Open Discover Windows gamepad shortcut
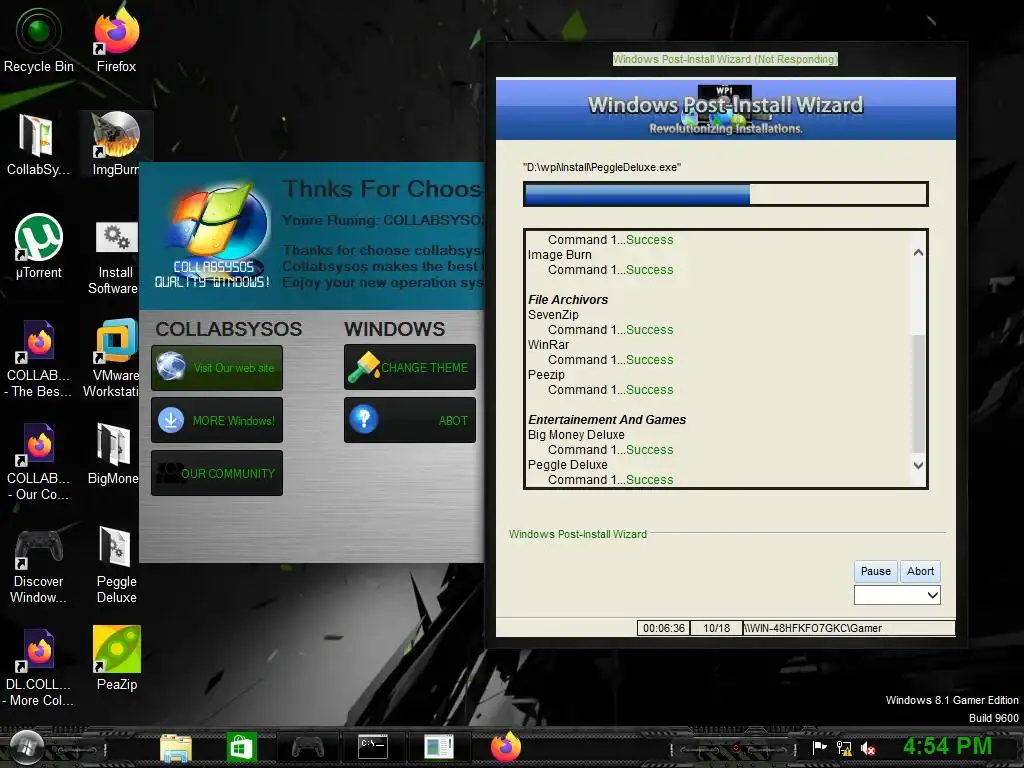 tap(38, 566)
